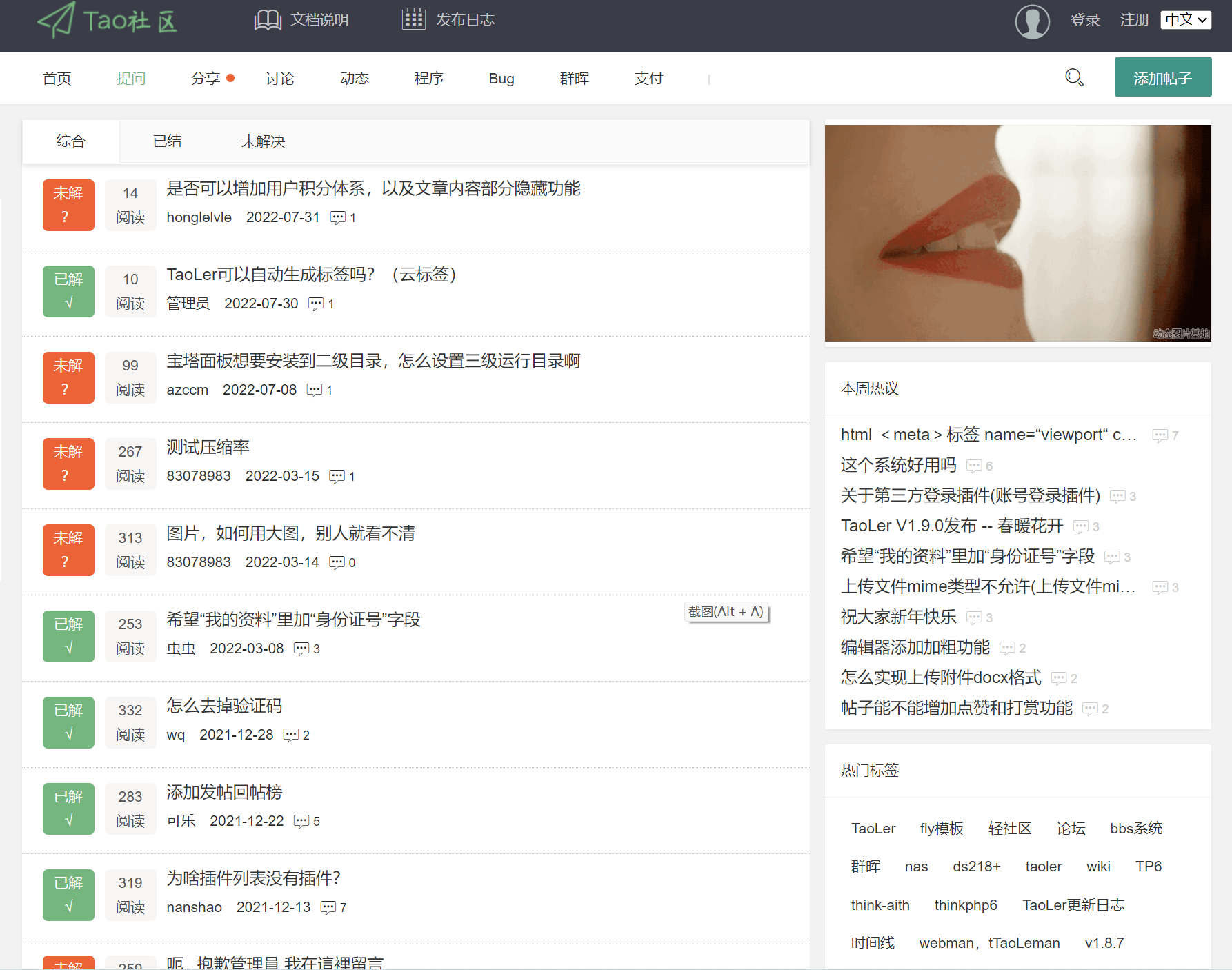The width and height of the screenshot is (1232, 970).
Task: Open the 文档说明 book icon
Action: click(x=268, y=19)
